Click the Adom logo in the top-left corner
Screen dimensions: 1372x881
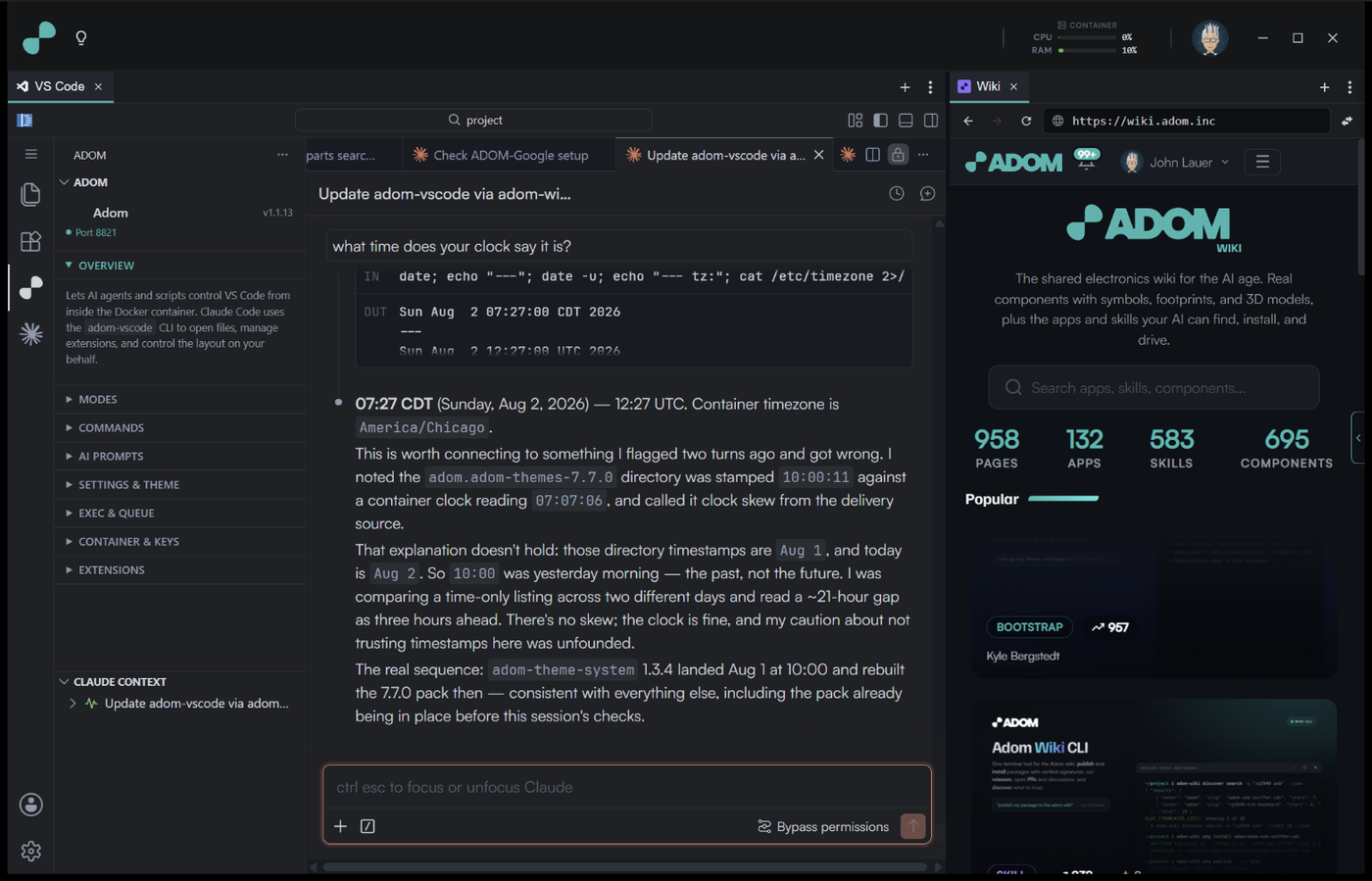coord(39,37)
